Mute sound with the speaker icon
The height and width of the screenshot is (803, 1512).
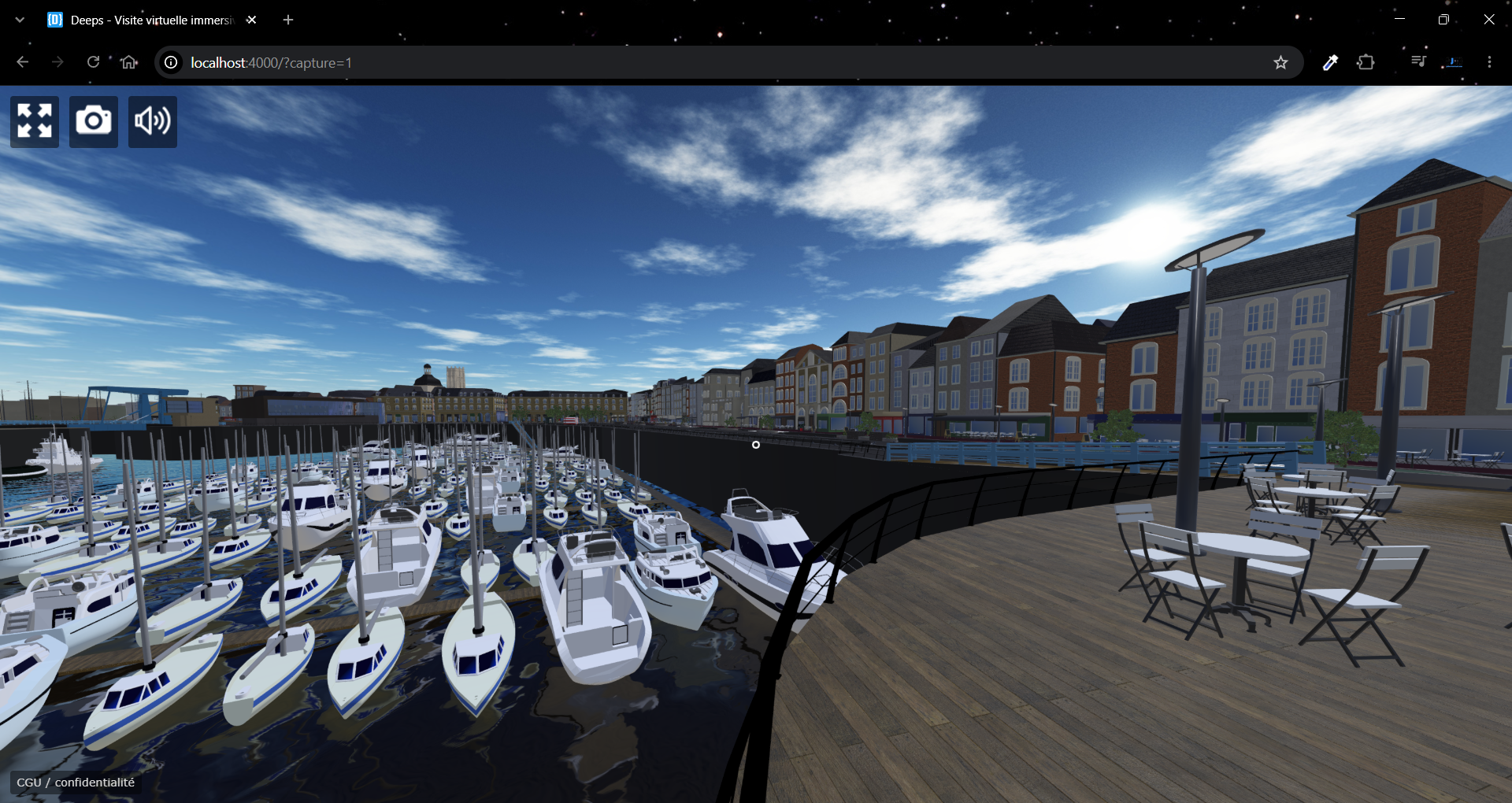tap(153, 122)
